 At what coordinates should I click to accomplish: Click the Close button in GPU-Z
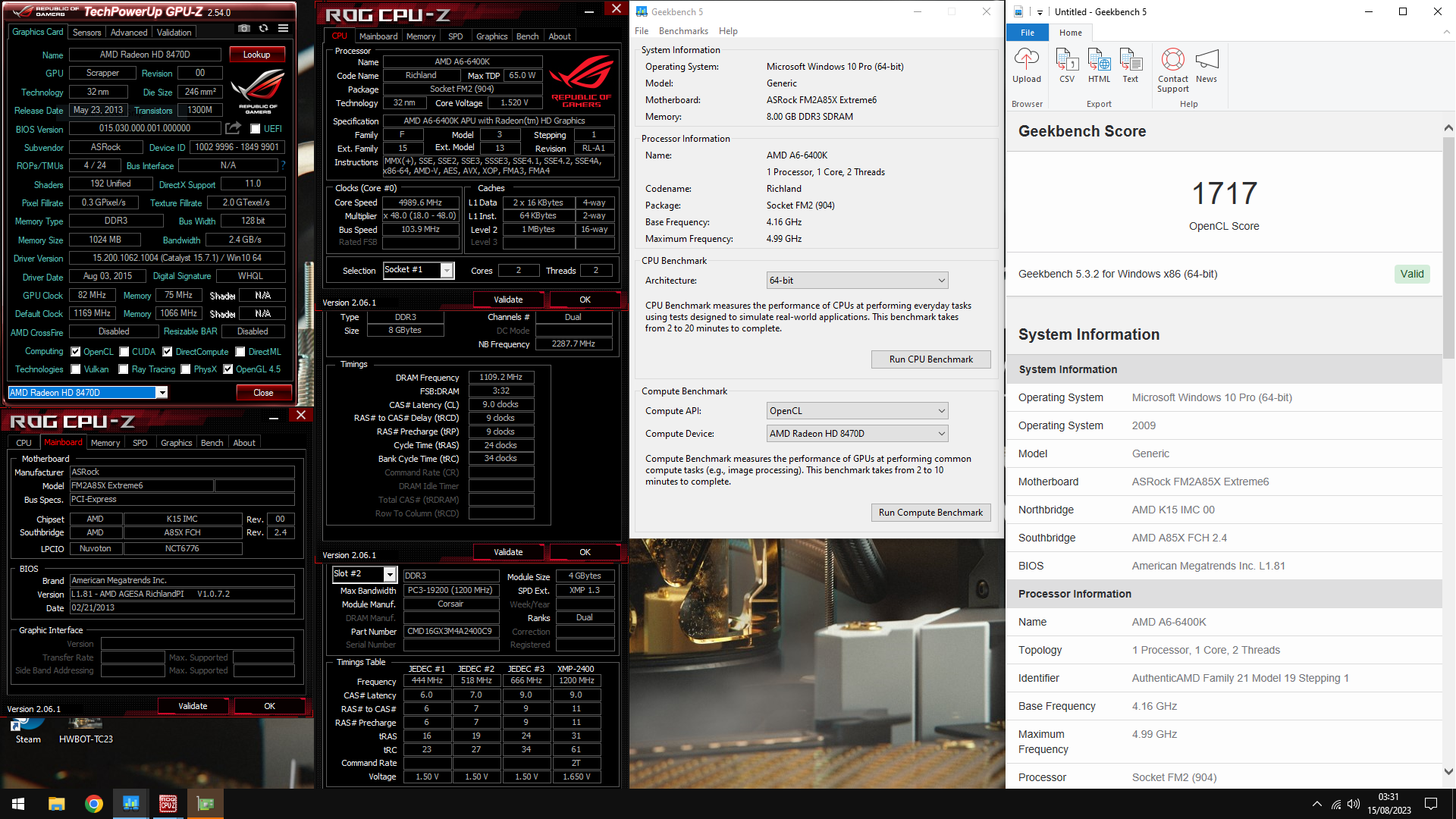pyautogui.click(x=263, y=393)
